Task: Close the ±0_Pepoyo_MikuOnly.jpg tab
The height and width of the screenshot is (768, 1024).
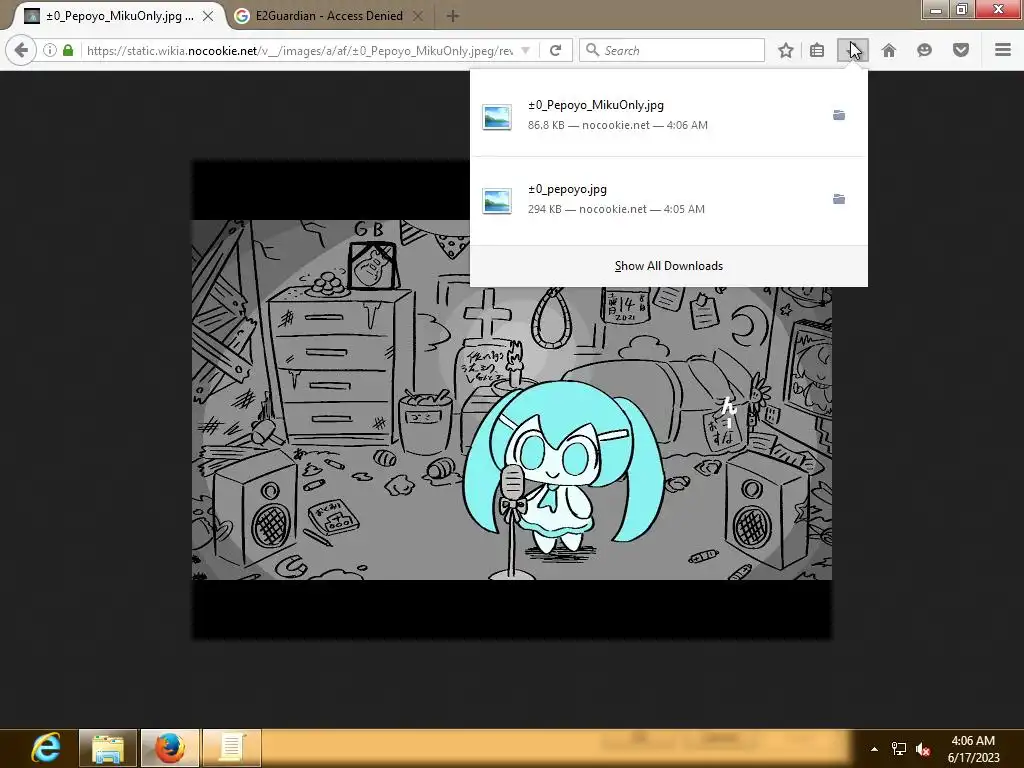Action: [208, 16]
